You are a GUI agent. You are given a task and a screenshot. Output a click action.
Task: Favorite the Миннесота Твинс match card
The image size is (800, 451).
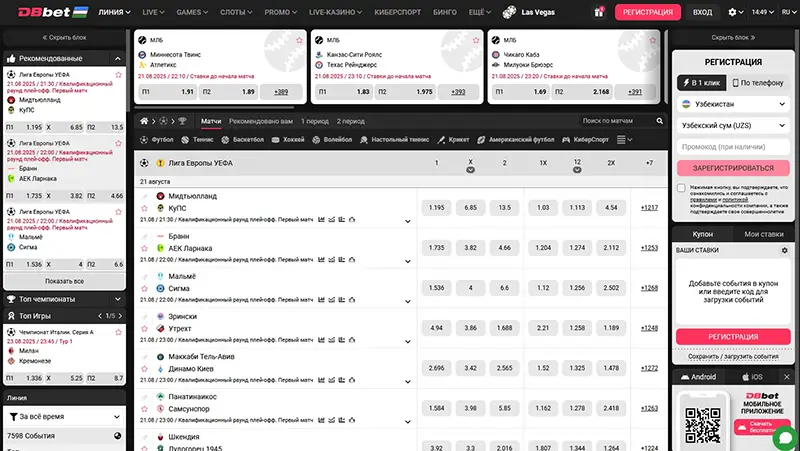299,40
